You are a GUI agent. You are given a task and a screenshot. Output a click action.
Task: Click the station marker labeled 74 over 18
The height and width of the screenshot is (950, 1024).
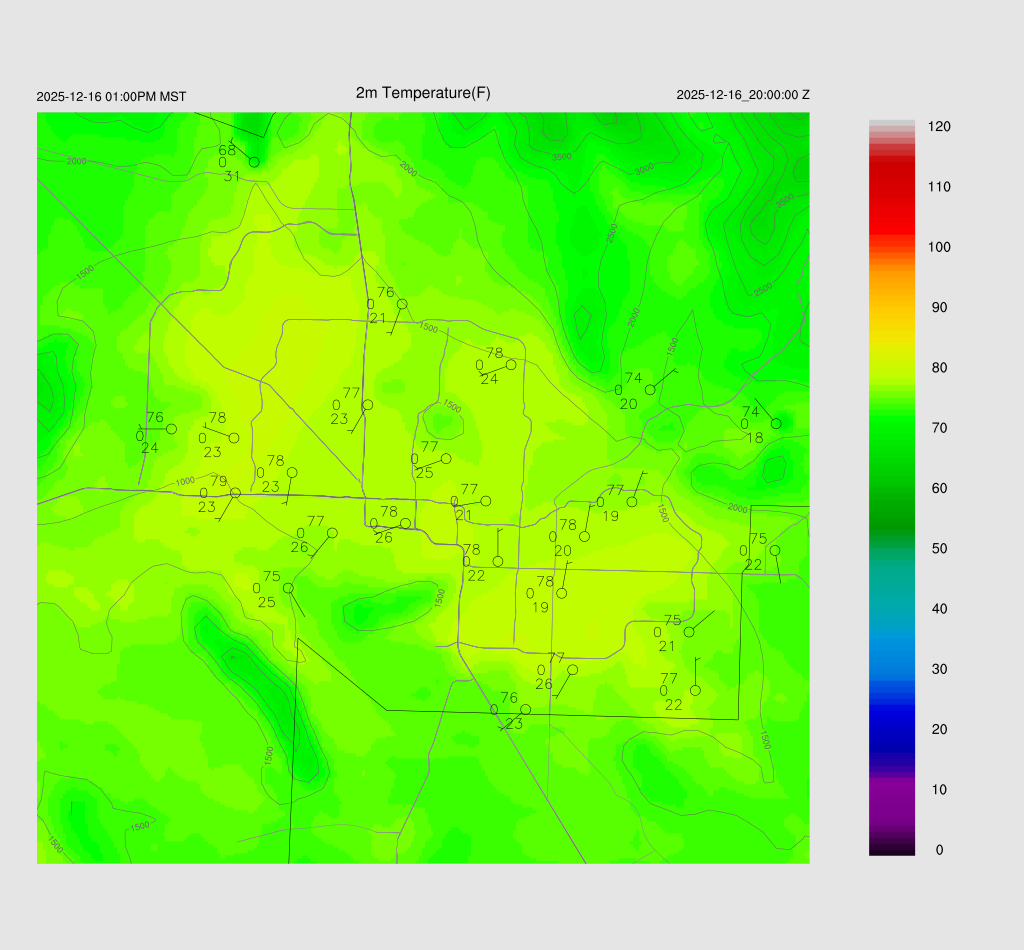click(776, 424)
